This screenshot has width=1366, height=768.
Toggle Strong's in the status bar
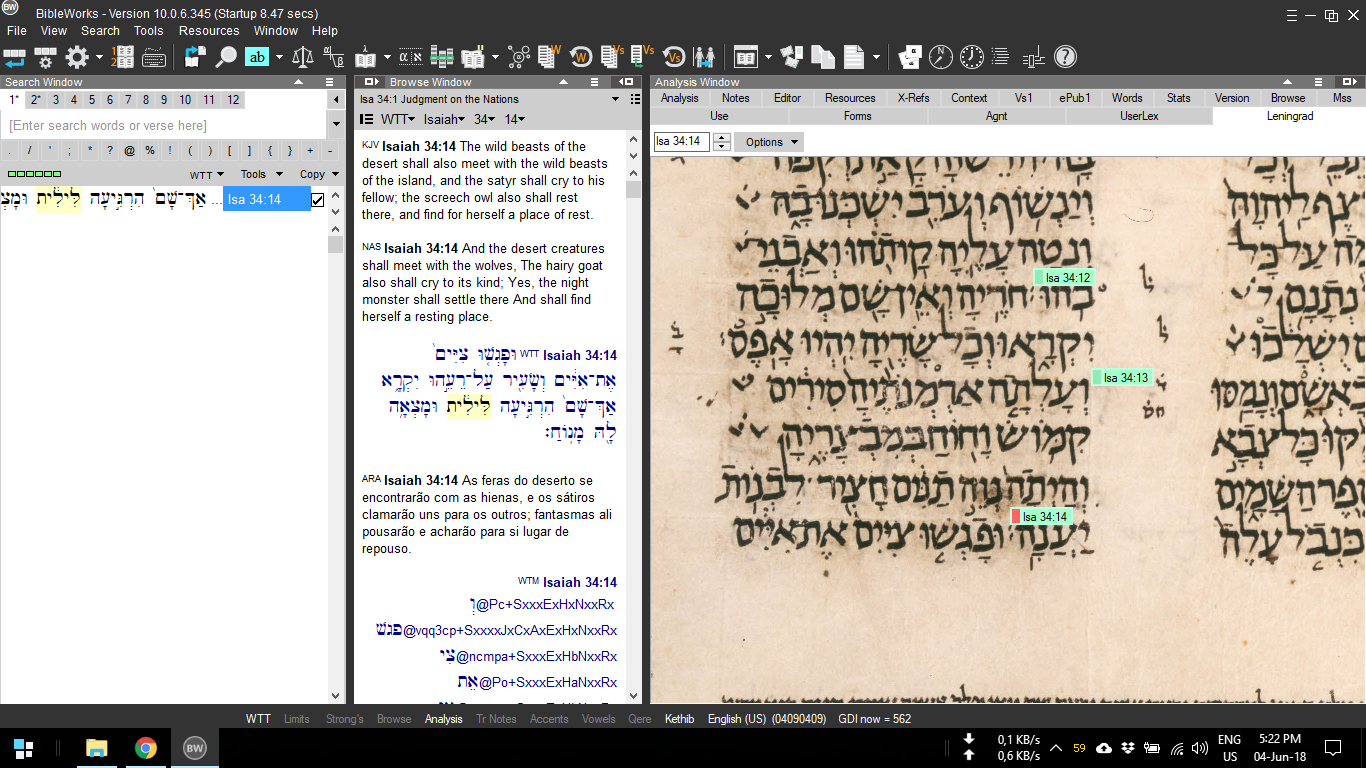(345, 719)
